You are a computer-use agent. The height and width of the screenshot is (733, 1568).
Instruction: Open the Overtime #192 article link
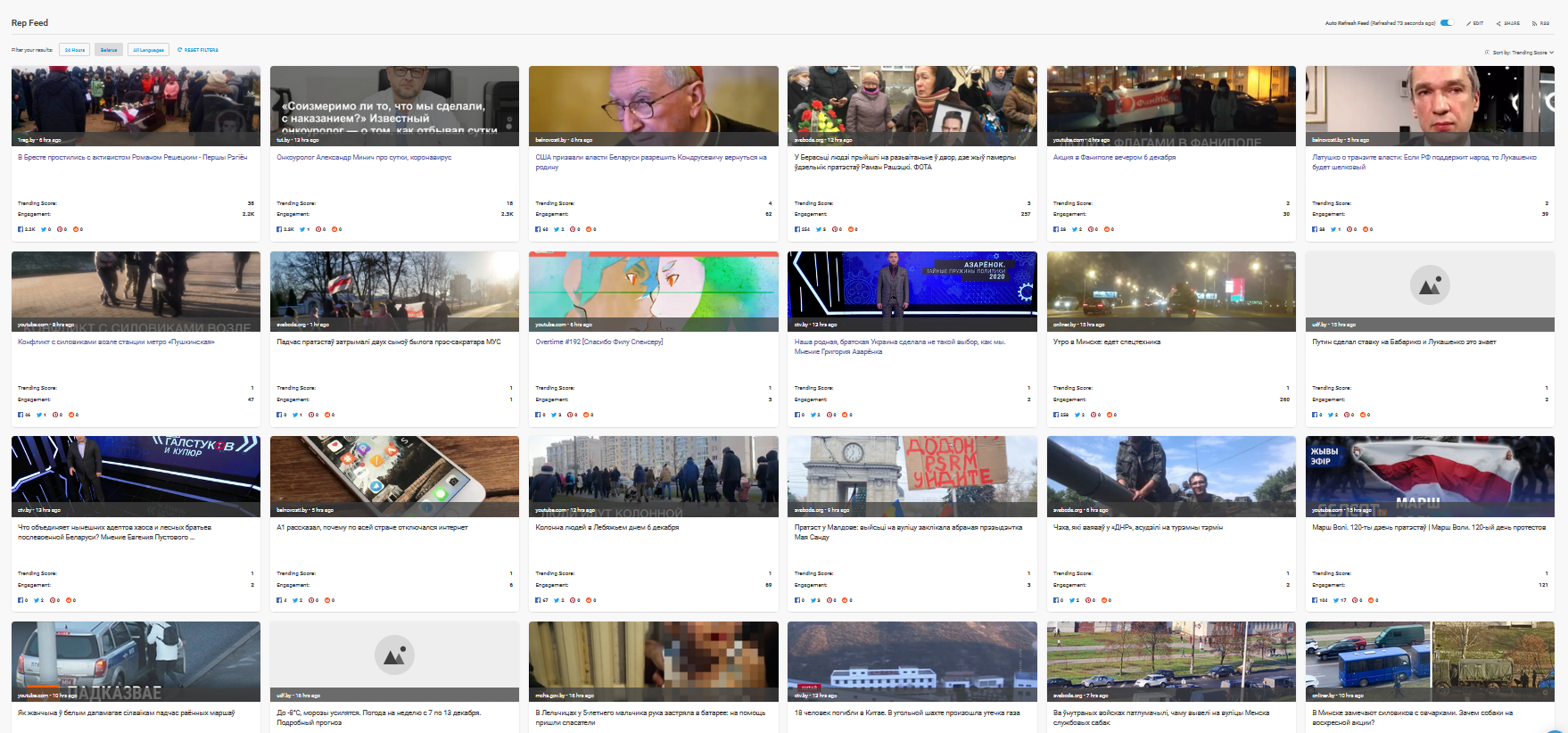coord(598,342)
